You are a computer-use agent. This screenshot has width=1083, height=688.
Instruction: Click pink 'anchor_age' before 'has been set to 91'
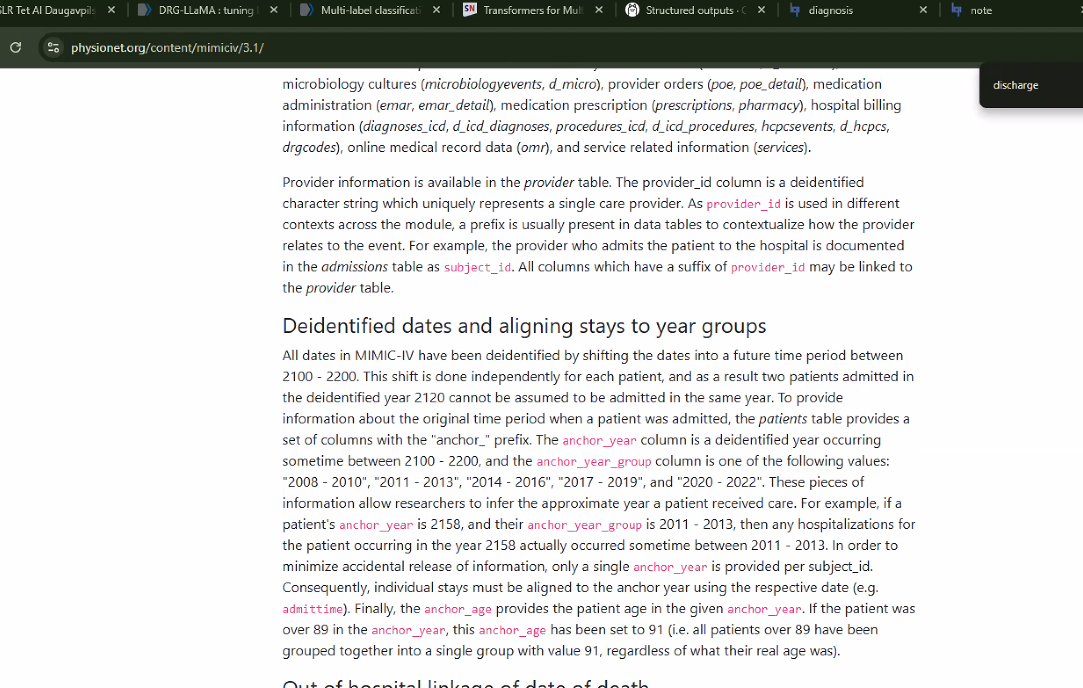point(512,631)
